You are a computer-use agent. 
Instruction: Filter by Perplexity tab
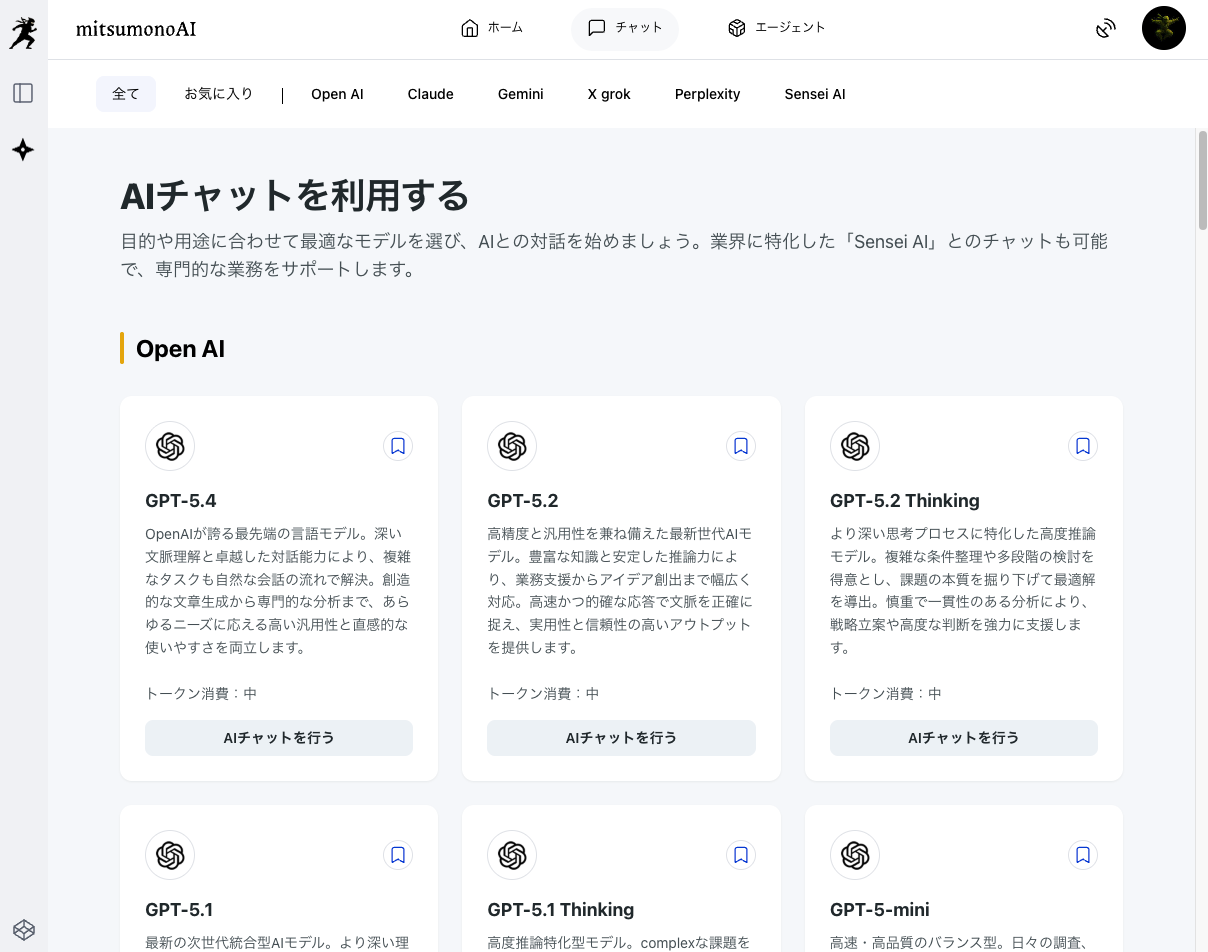click(708, 94)
